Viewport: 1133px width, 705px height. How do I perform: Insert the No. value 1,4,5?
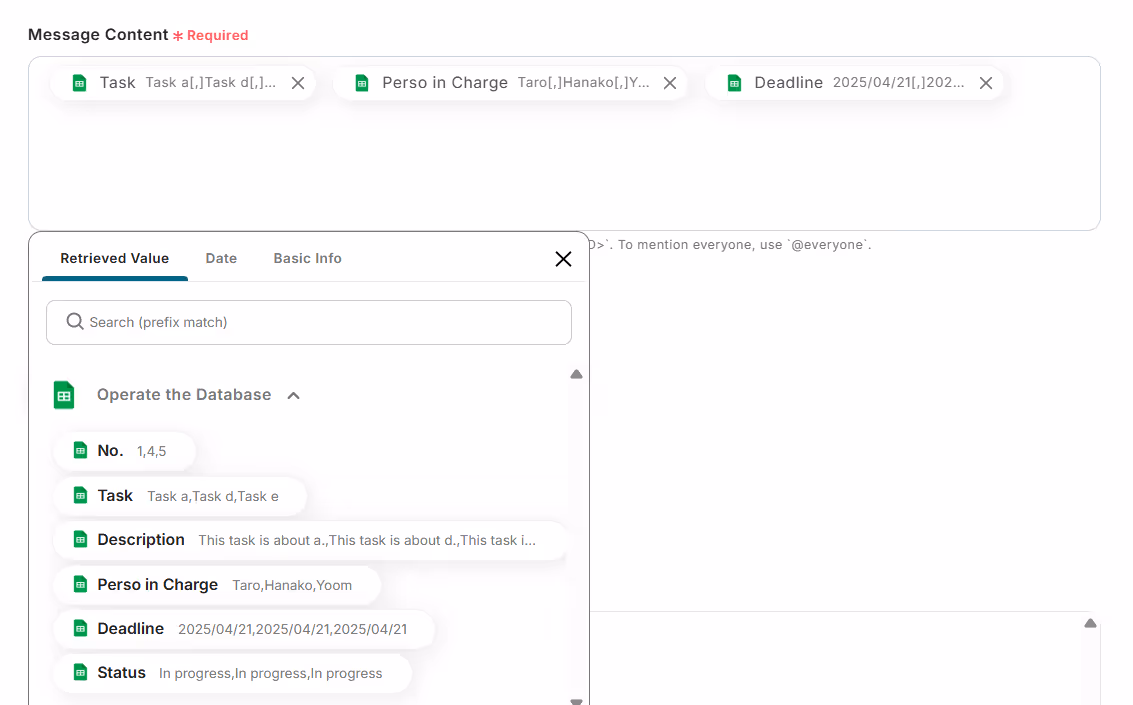[x=124, y=451]
